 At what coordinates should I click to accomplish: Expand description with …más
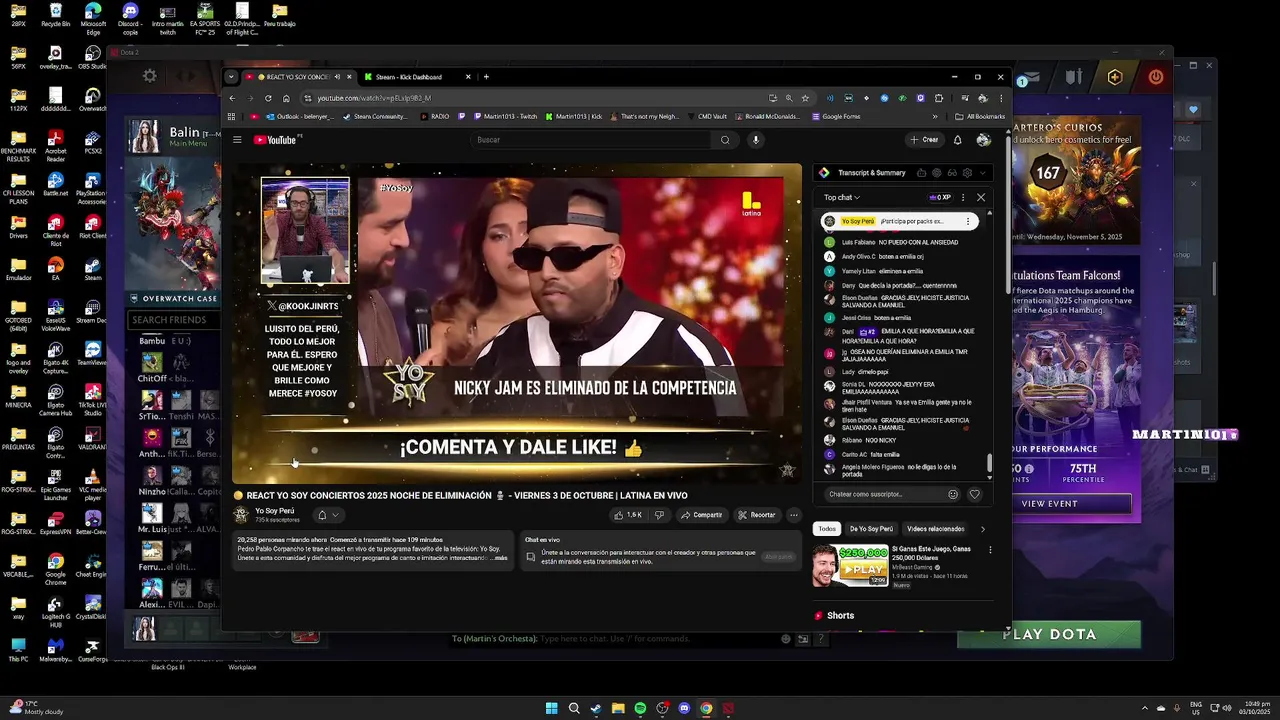pyautogui.click(x=500, y=558)
